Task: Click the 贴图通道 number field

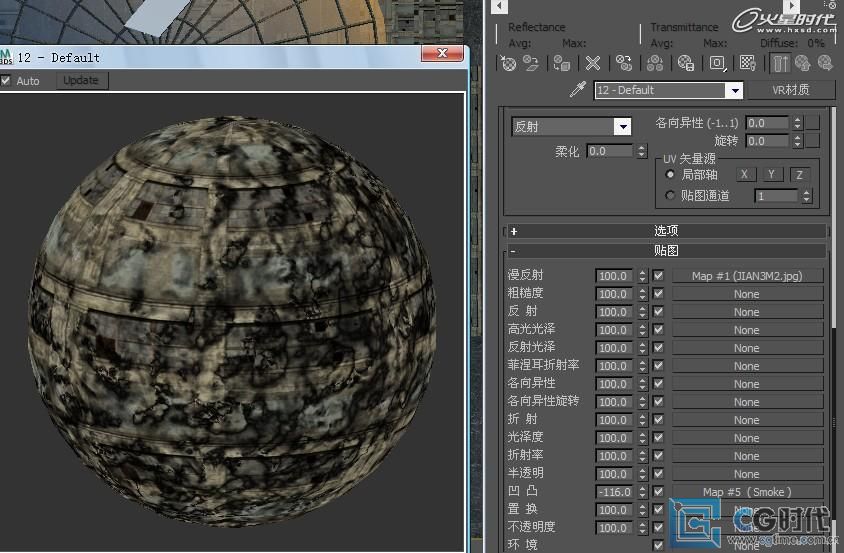Action: coord(777,196)
